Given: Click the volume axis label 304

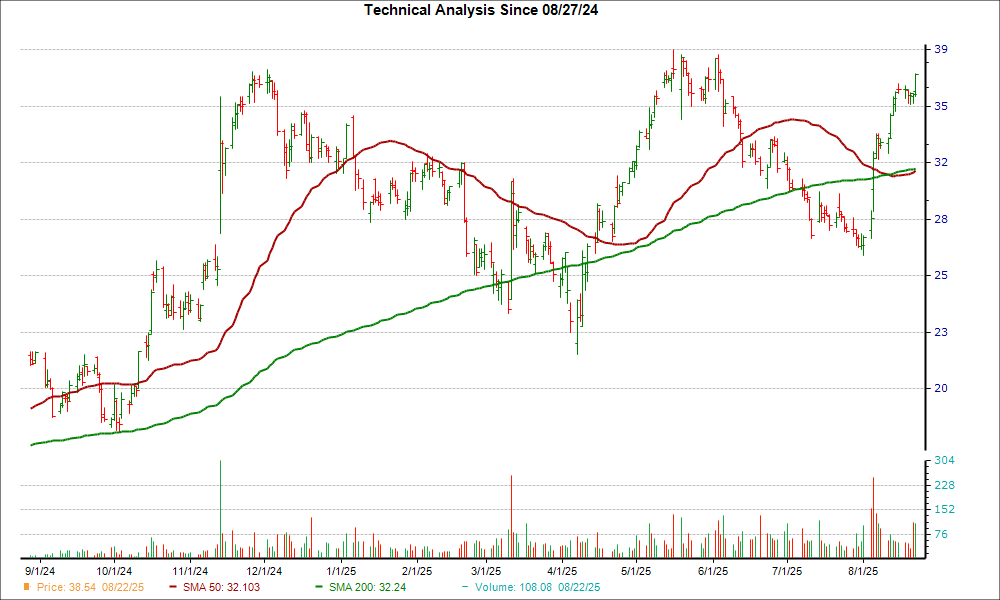Looking at the screenshot, I should [x=945, y=460].
